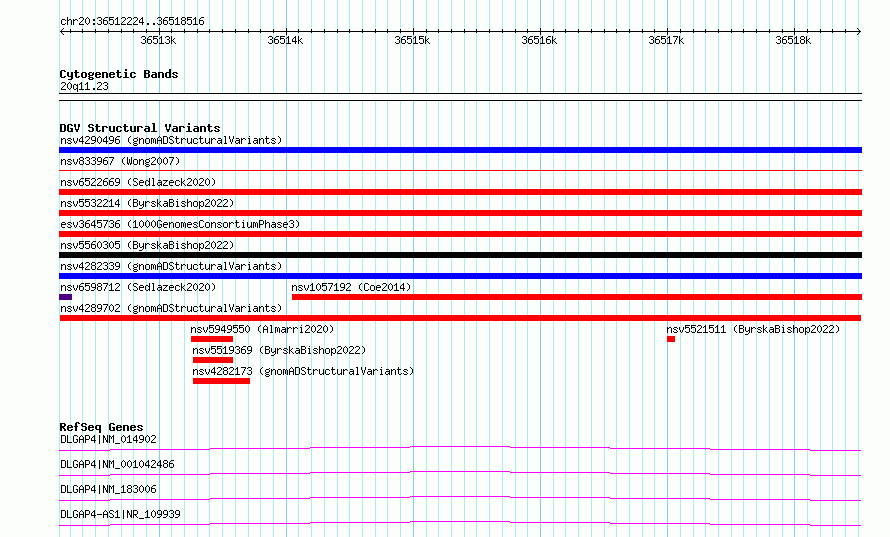Click the right arrow on the ruler

click(859, 32)
